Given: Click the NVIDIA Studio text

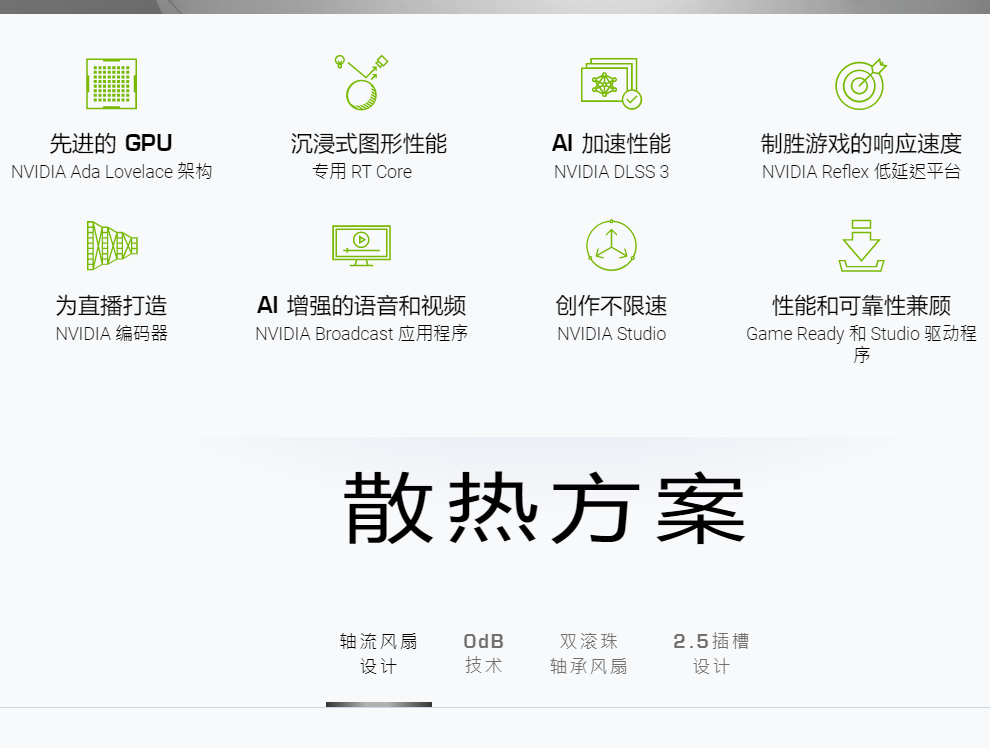Looking at the screenshot, I should (x=611, y=333).
